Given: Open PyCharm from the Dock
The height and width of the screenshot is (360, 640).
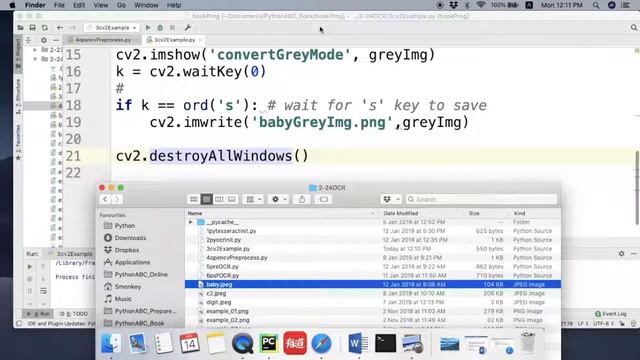Looking at the screenshot, I should (x=269, y=343).
